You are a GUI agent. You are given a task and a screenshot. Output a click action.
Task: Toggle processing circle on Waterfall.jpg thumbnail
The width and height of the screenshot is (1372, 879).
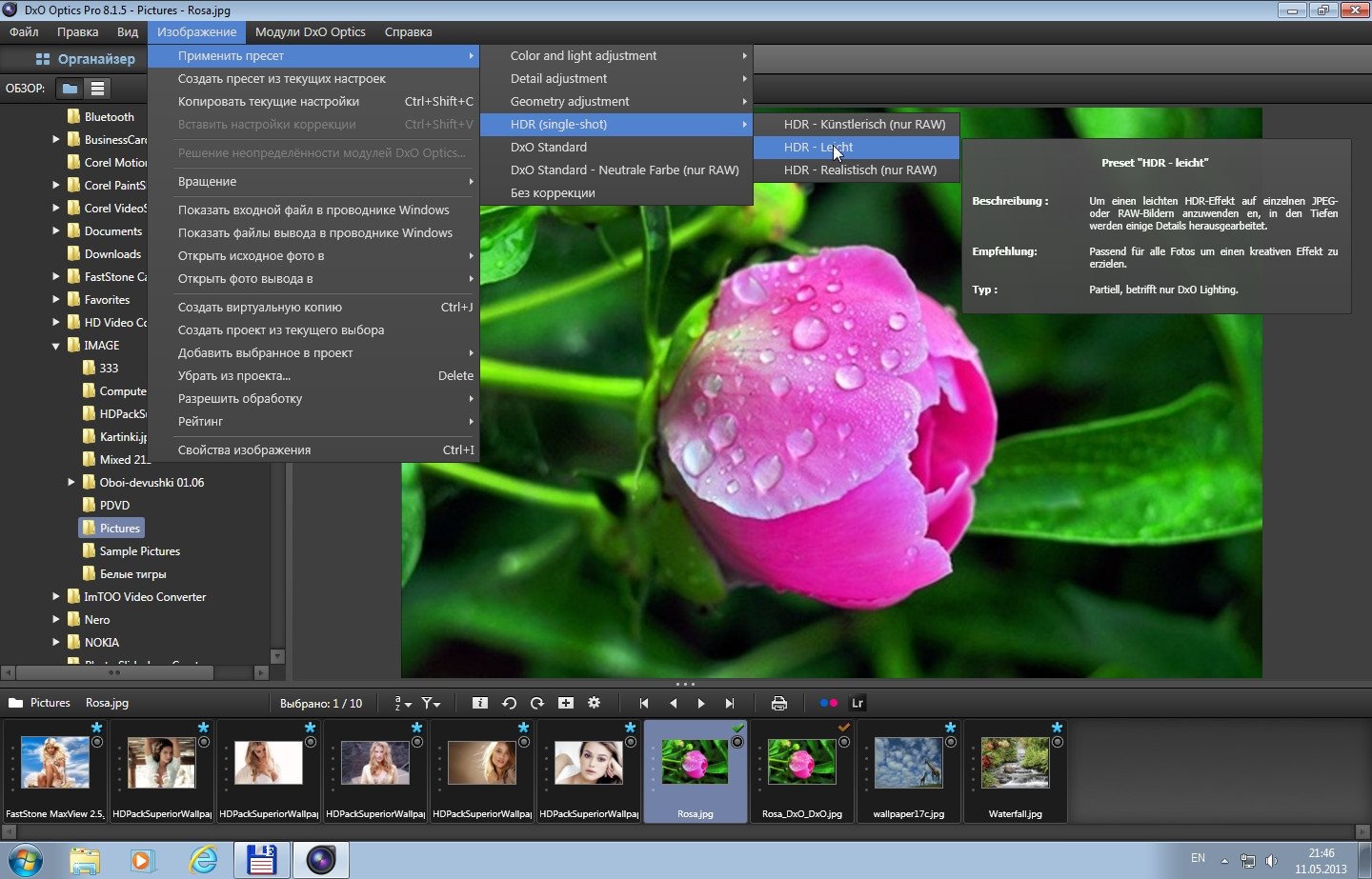point(1058,742)
